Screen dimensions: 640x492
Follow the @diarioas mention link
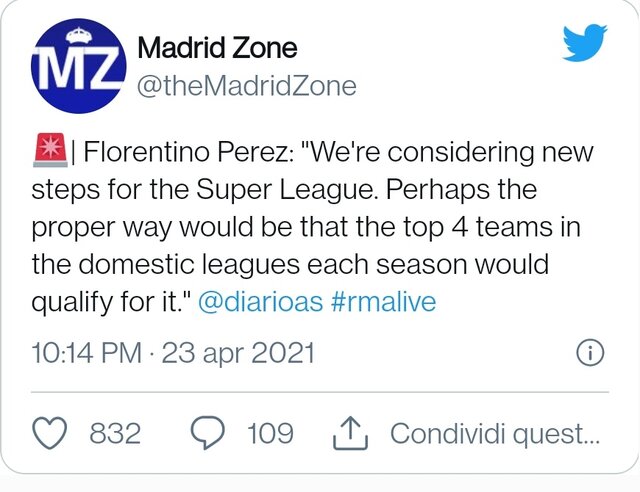pos(260,302)
